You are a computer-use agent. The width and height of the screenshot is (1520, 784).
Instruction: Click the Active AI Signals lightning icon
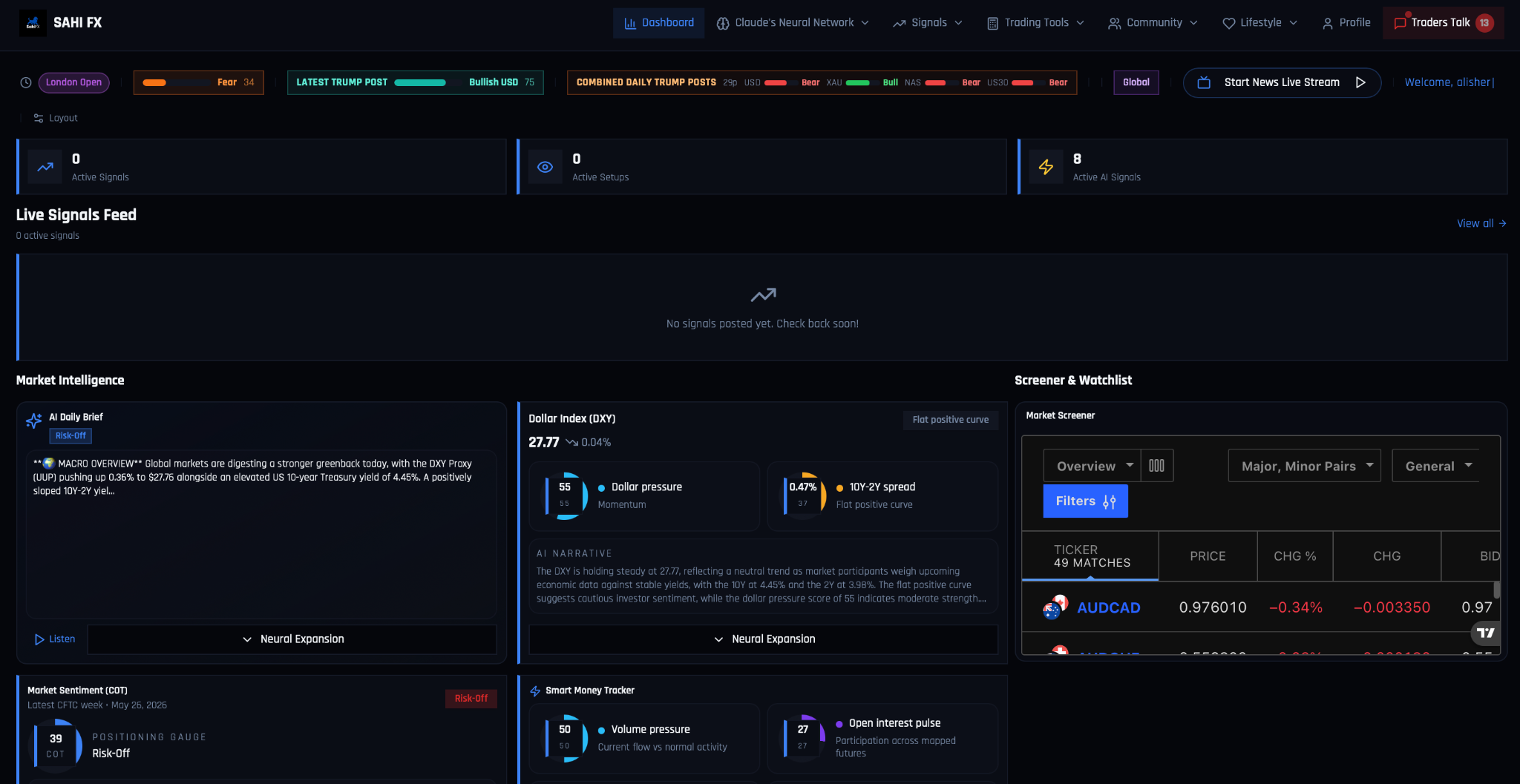pos(1046,167)
